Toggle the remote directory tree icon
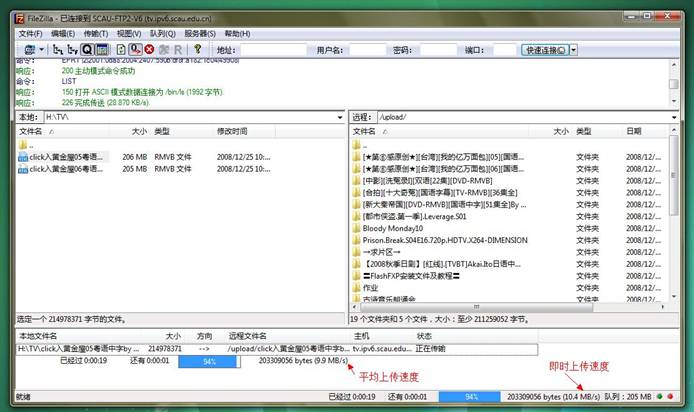Viewport: 694px width, 412px height. (x=72, y=50)
